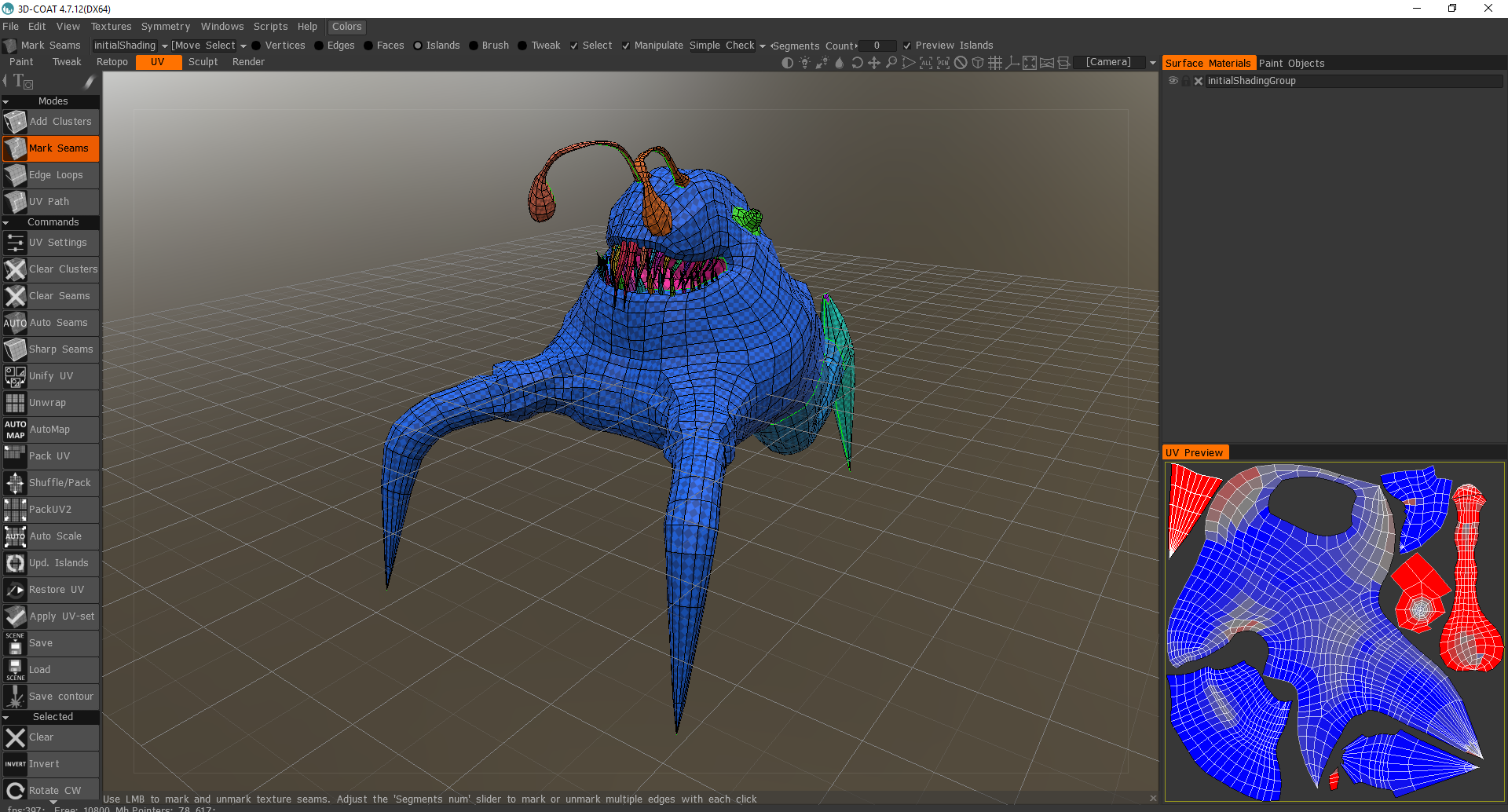
Task: Select the Faces radio button
Action: [368, 46]
